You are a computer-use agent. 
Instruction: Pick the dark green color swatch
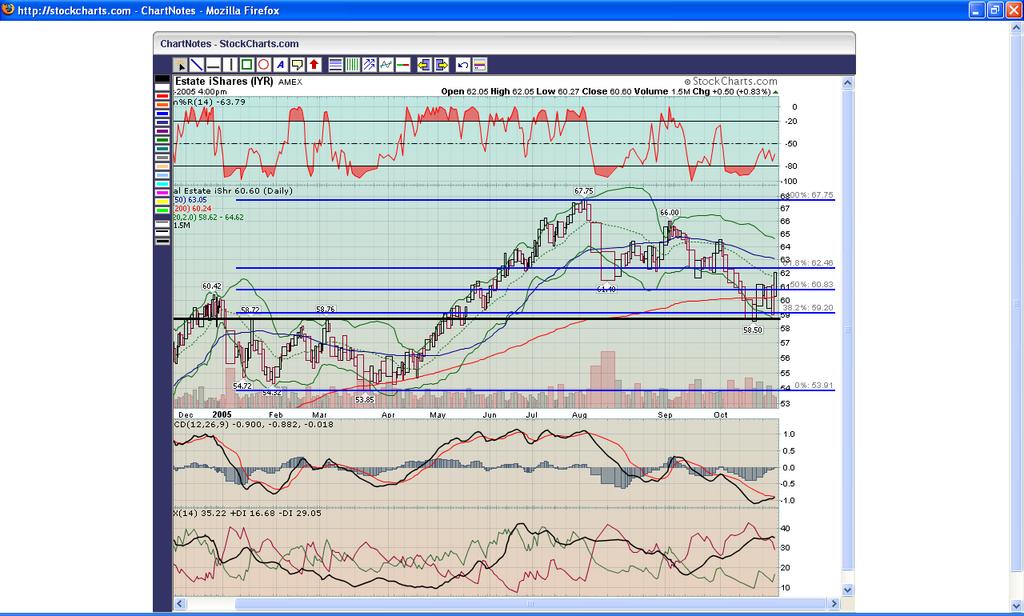[162, 140]
